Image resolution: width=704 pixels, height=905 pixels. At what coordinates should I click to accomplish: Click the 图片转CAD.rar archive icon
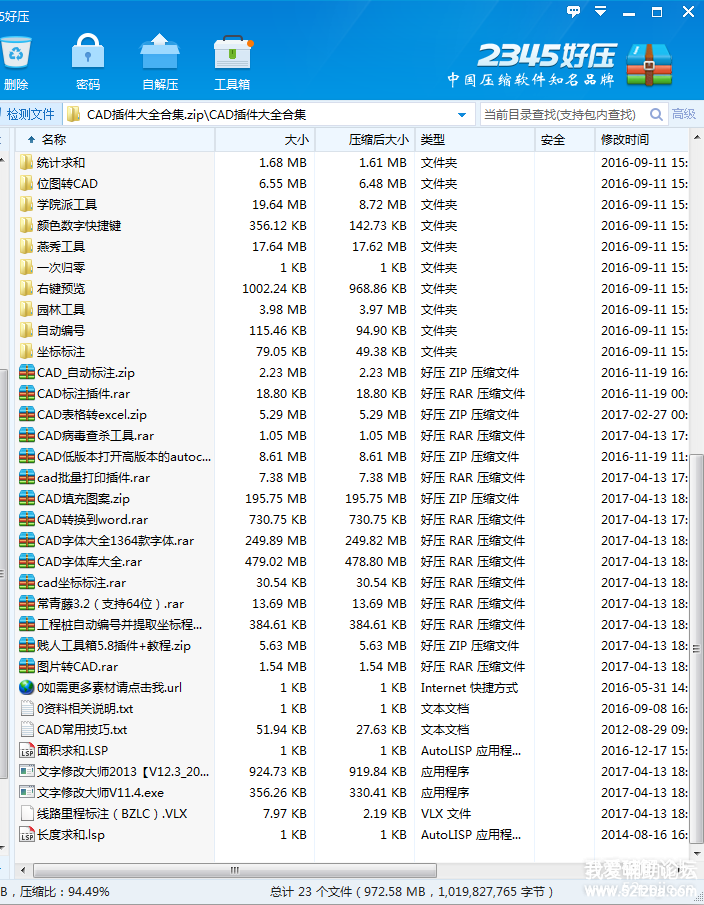[27, 667]
